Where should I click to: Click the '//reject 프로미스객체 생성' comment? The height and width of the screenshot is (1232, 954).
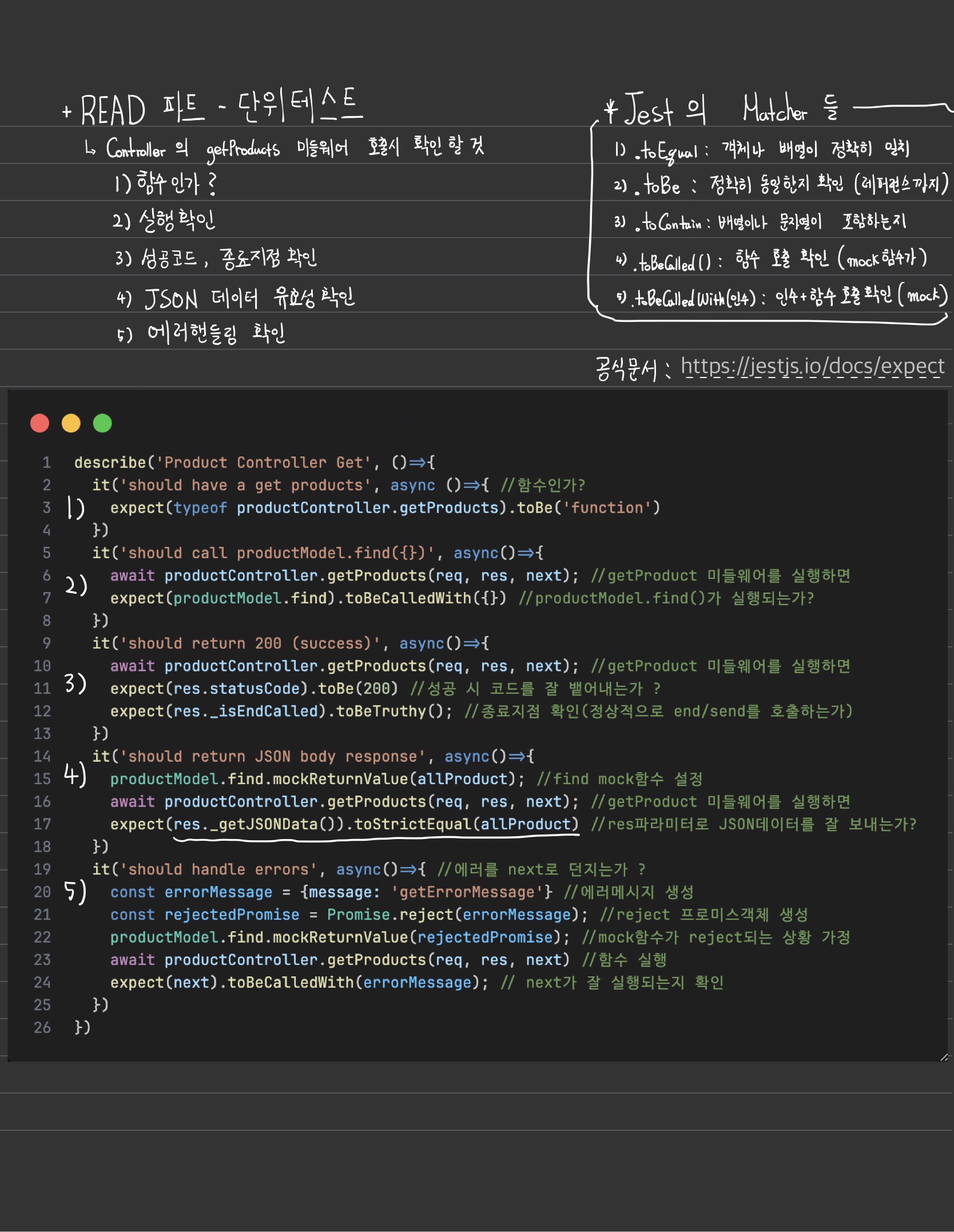click(704, 915)
